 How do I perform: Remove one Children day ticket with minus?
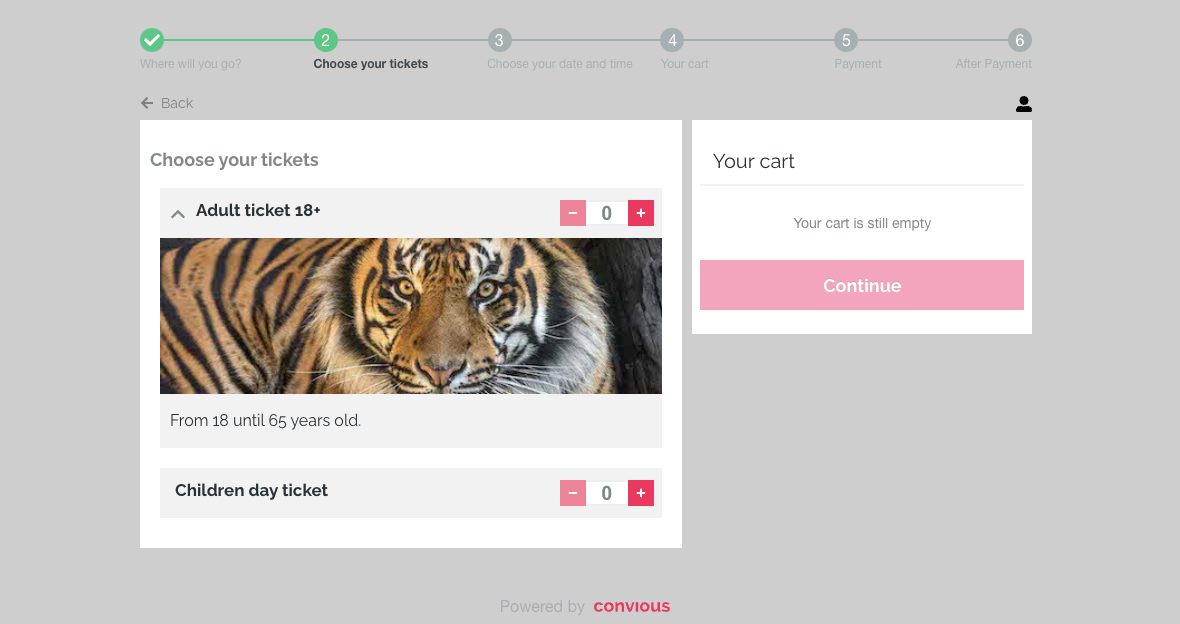[x=573, y=493]
